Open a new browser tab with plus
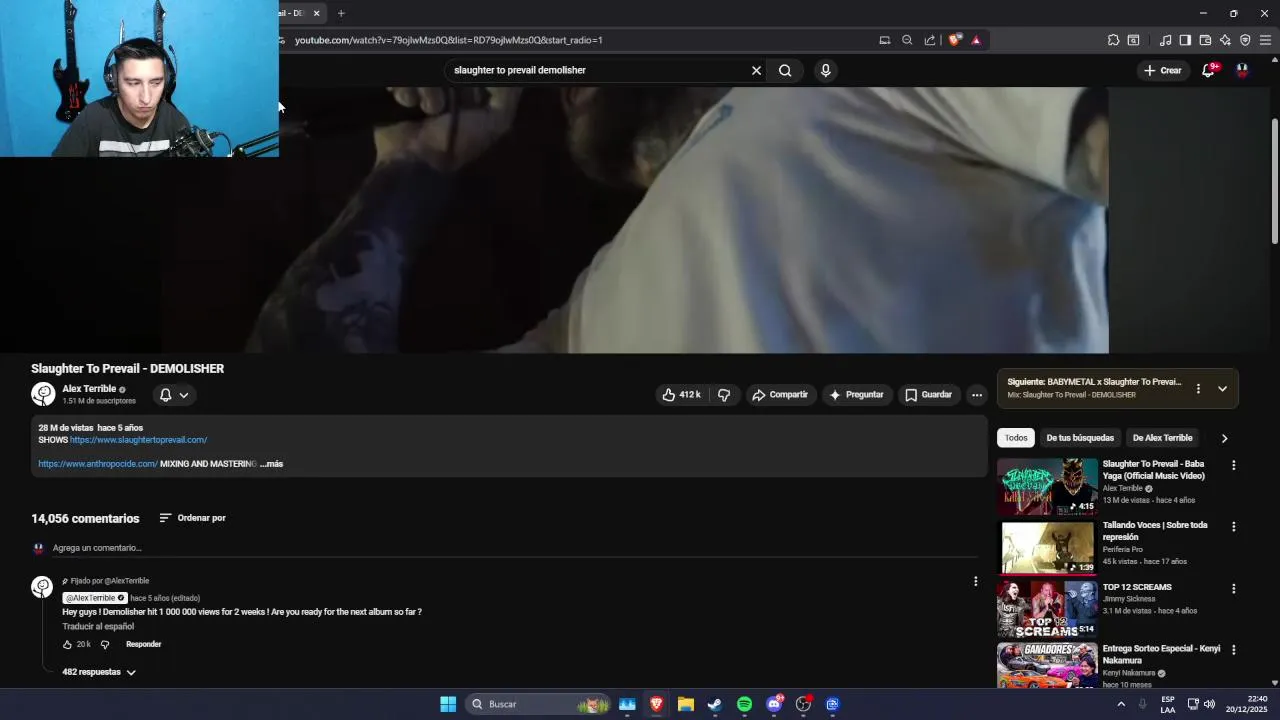Image resolution: width=1280 pixels, height=720 pixels. [341, 13]
